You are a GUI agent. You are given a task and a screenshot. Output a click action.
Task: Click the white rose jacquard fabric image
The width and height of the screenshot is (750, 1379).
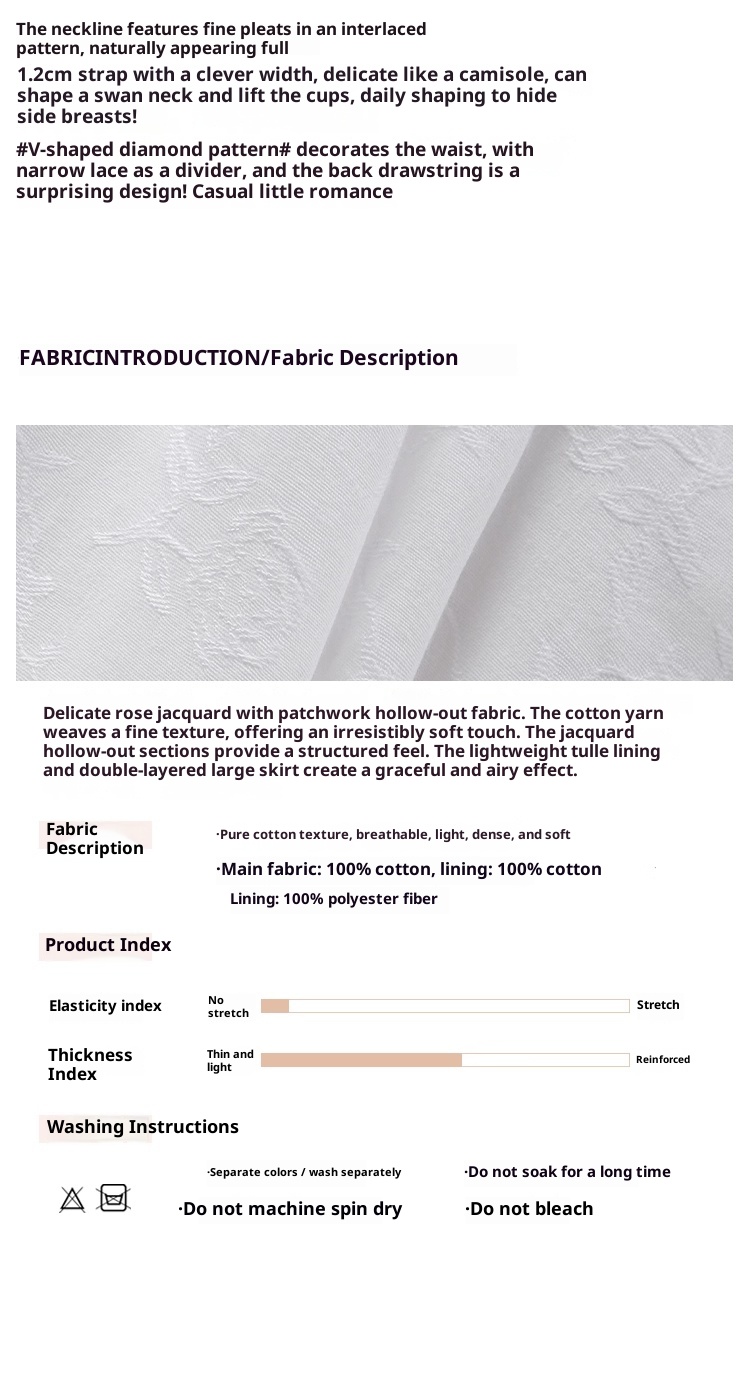(374, 553)
